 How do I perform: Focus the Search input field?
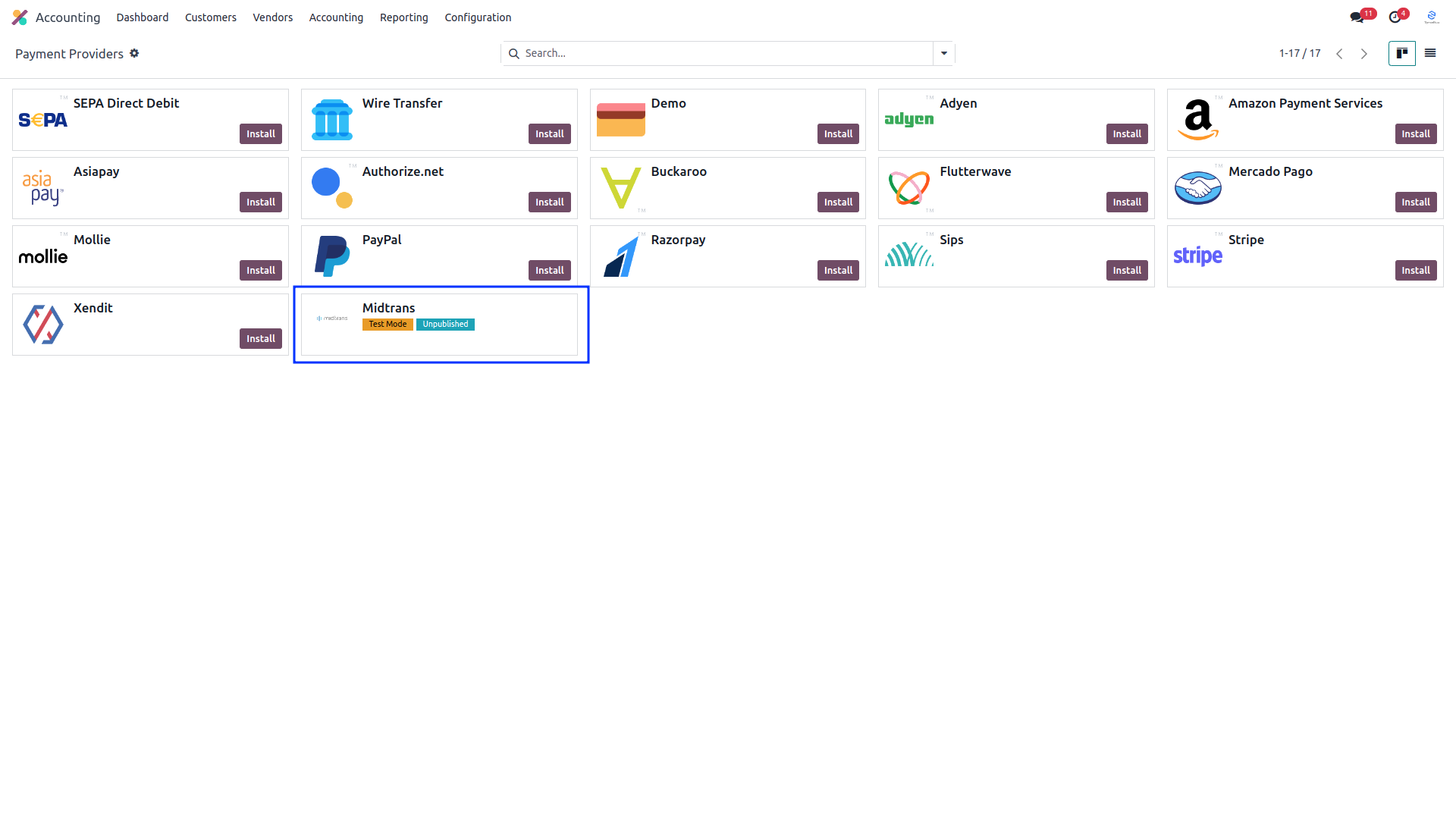pos(726,53)
